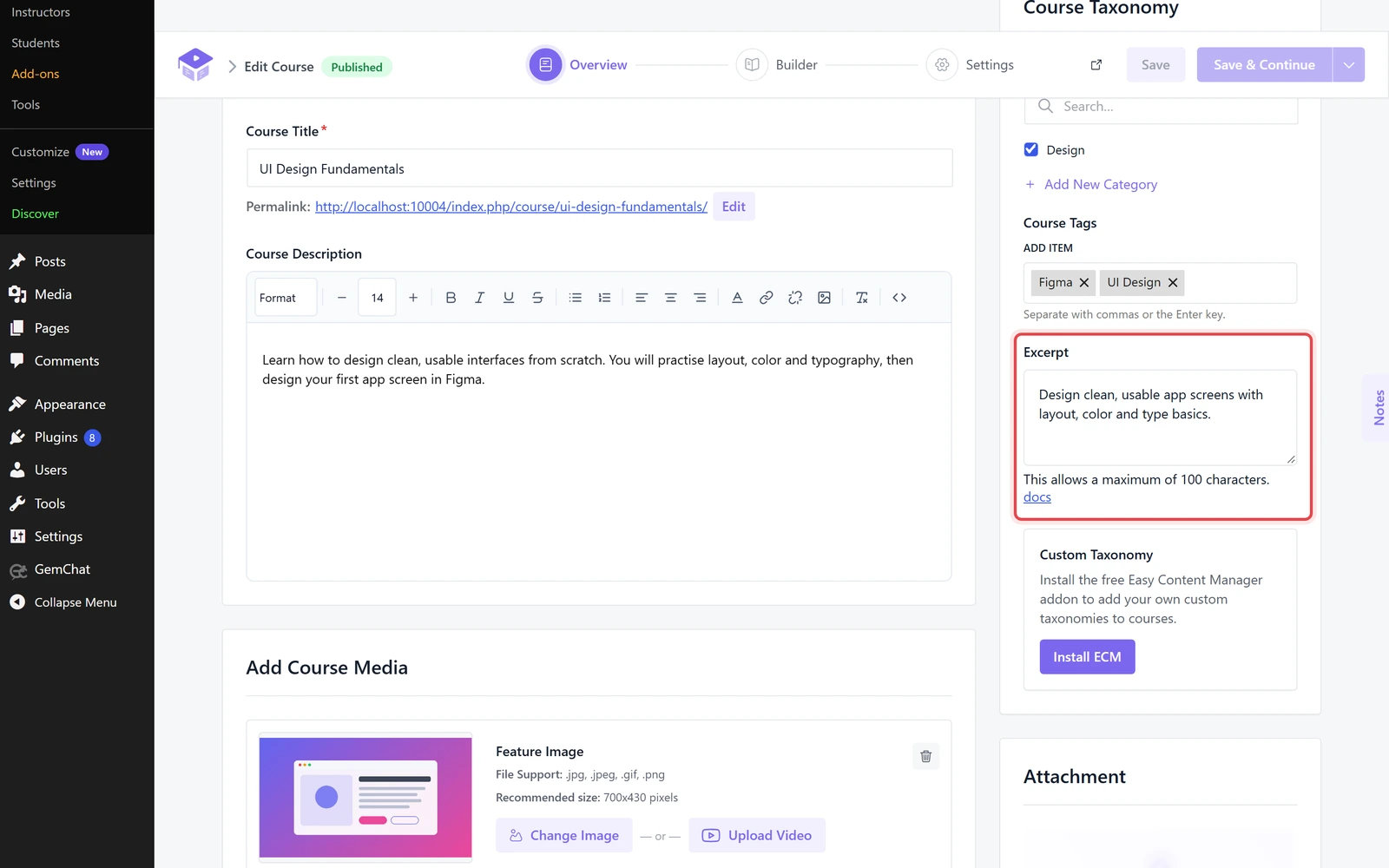Insert a numbered list
Image resolution: width=1389 pixels, height=868 pixels.
coord(604,298)
